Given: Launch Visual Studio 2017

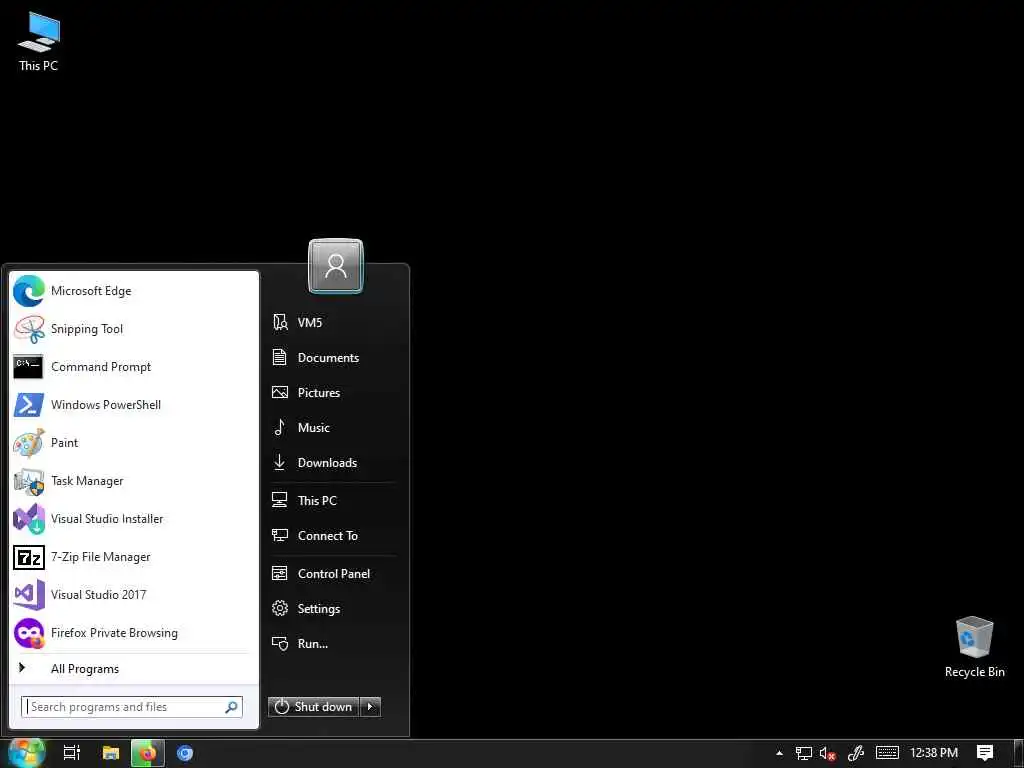Looking at the screenshot, I should coord(135,594).
